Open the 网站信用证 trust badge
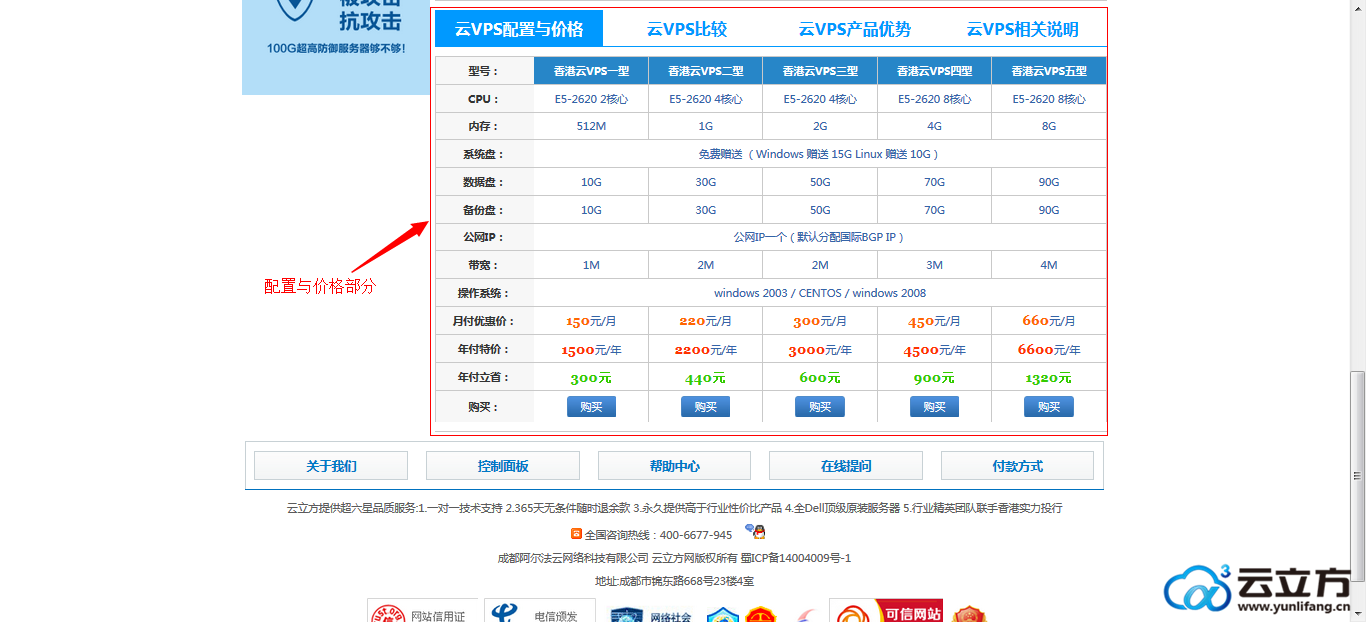Viewport: 1366px width, 622px height. pos(421,612)
